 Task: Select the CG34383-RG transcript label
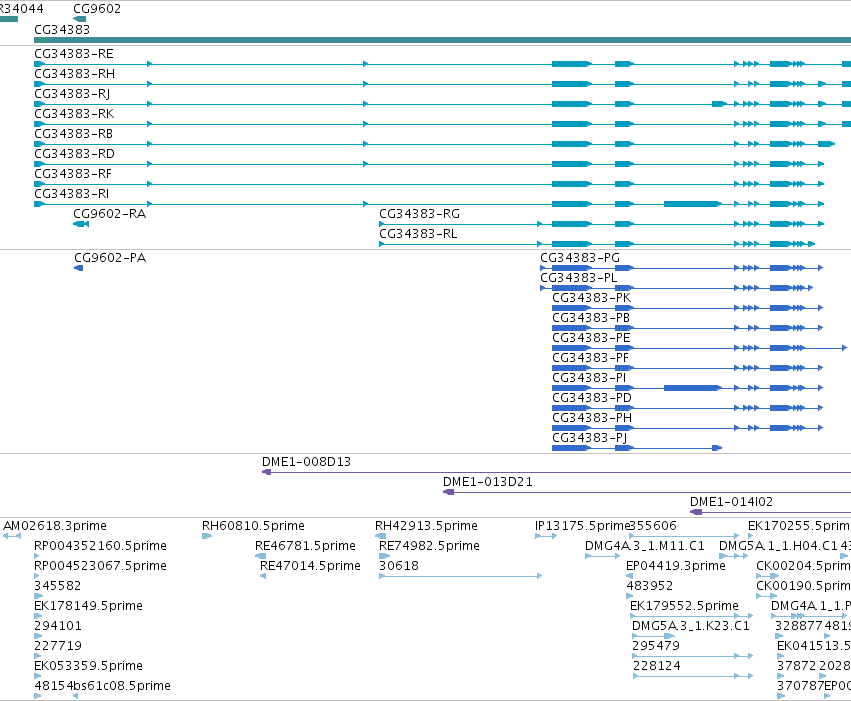pyautogui.click(x=420, y=214)
